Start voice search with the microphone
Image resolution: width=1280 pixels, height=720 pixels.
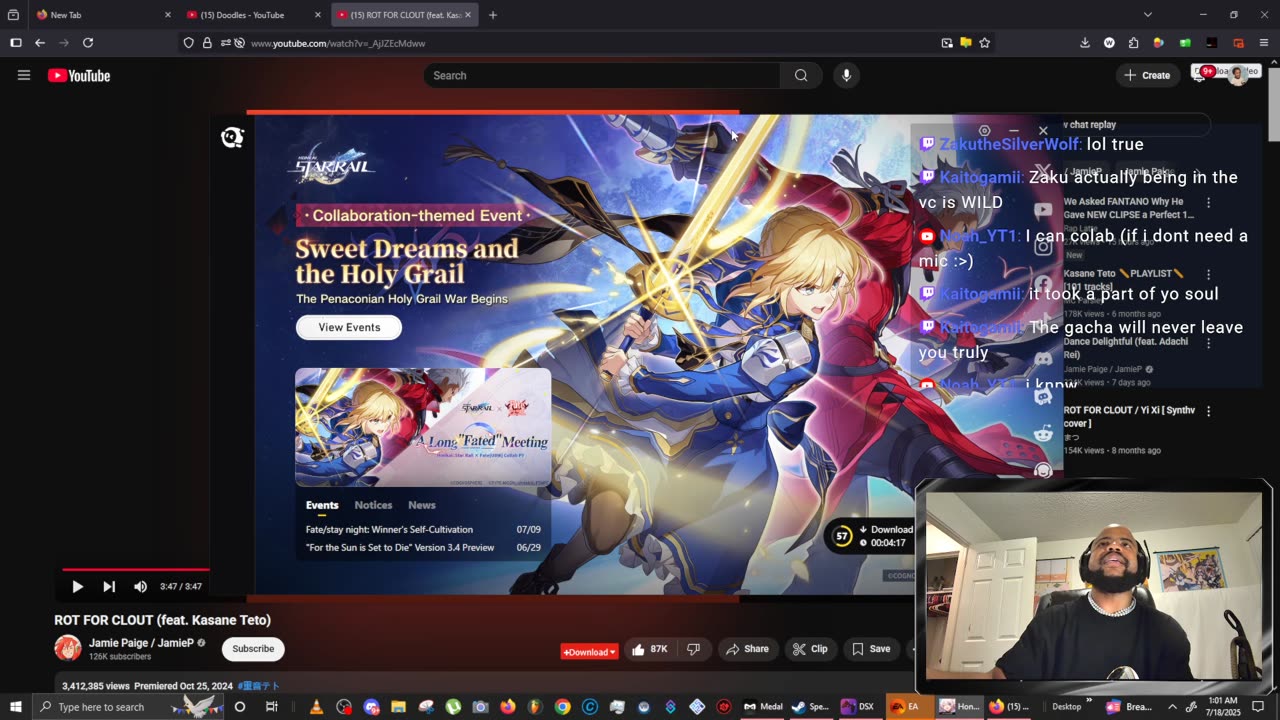[846, 75]
